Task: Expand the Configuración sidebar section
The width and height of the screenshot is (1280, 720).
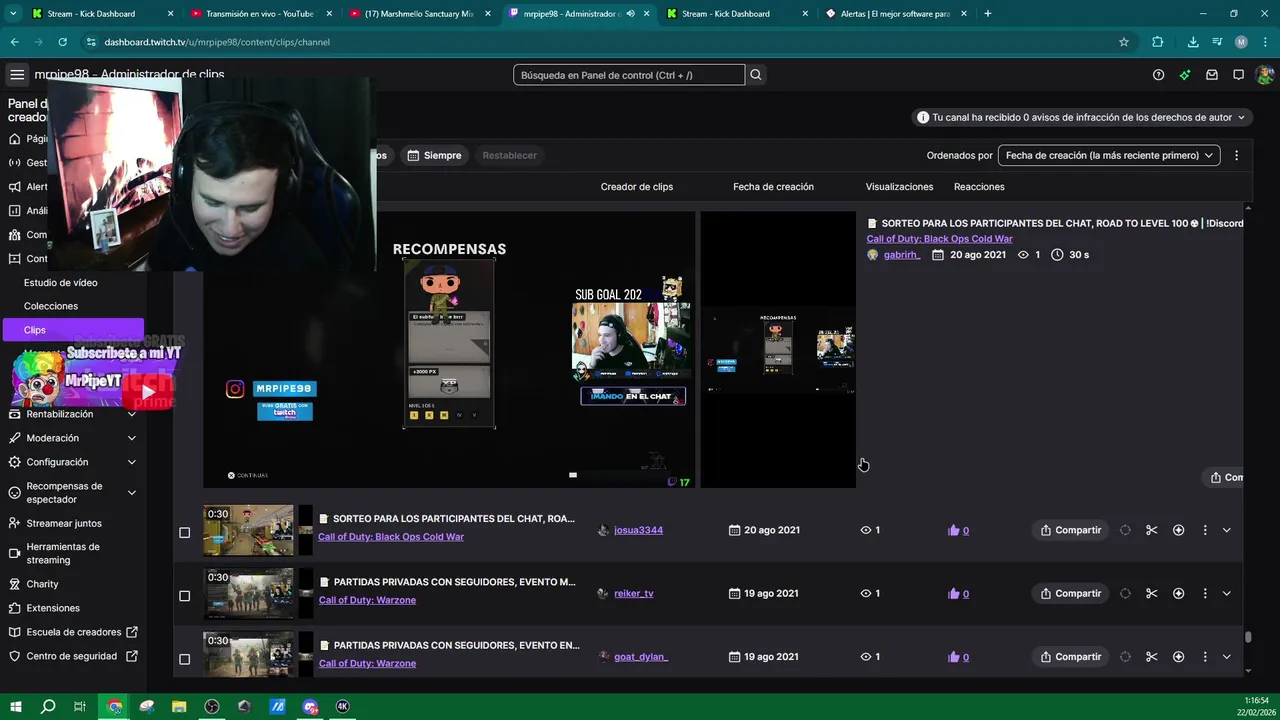Action: [131, 462]
